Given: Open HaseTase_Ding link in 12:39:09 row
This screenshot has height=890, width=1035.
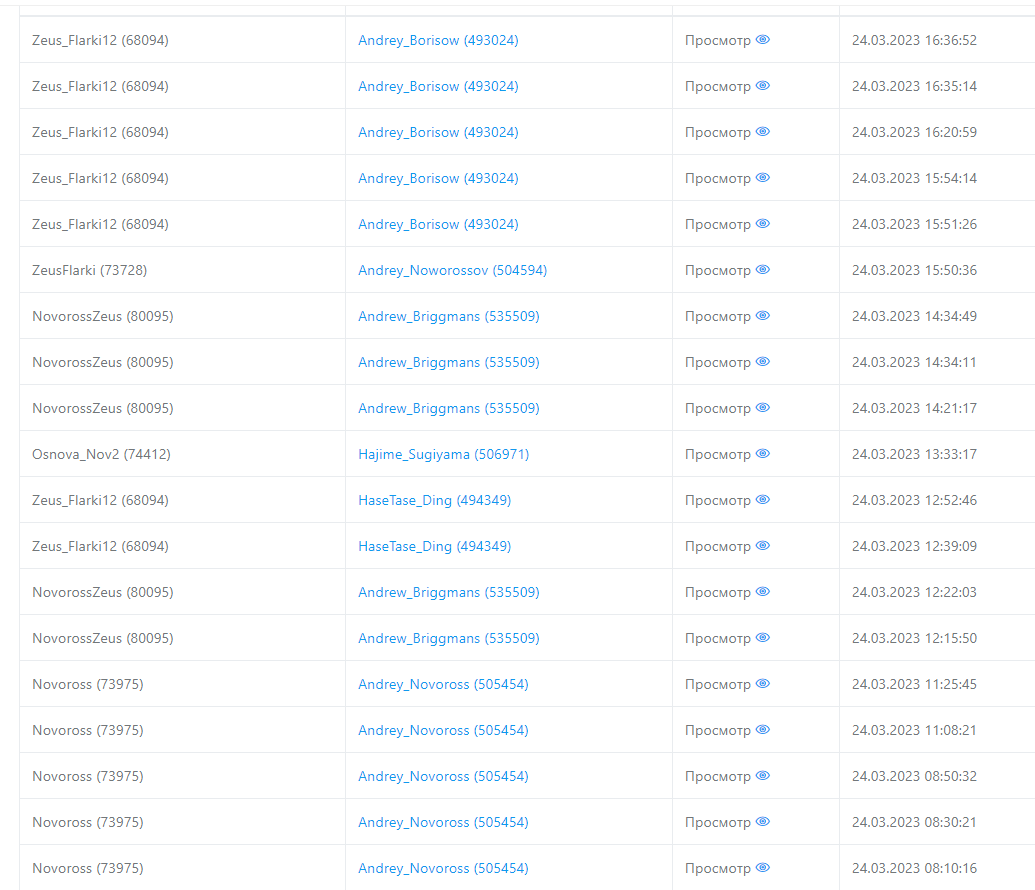Looking at the screenshot, I should tap(434, 546).
